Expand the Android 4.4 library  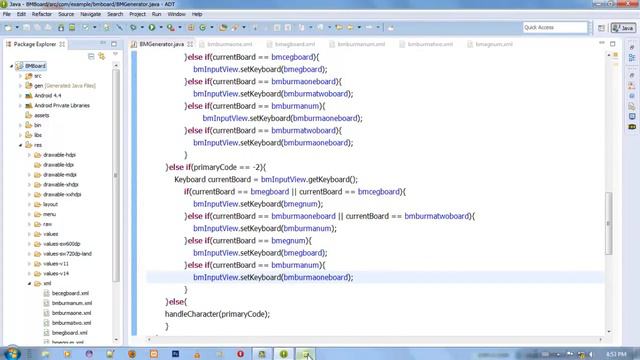point(20,96)
